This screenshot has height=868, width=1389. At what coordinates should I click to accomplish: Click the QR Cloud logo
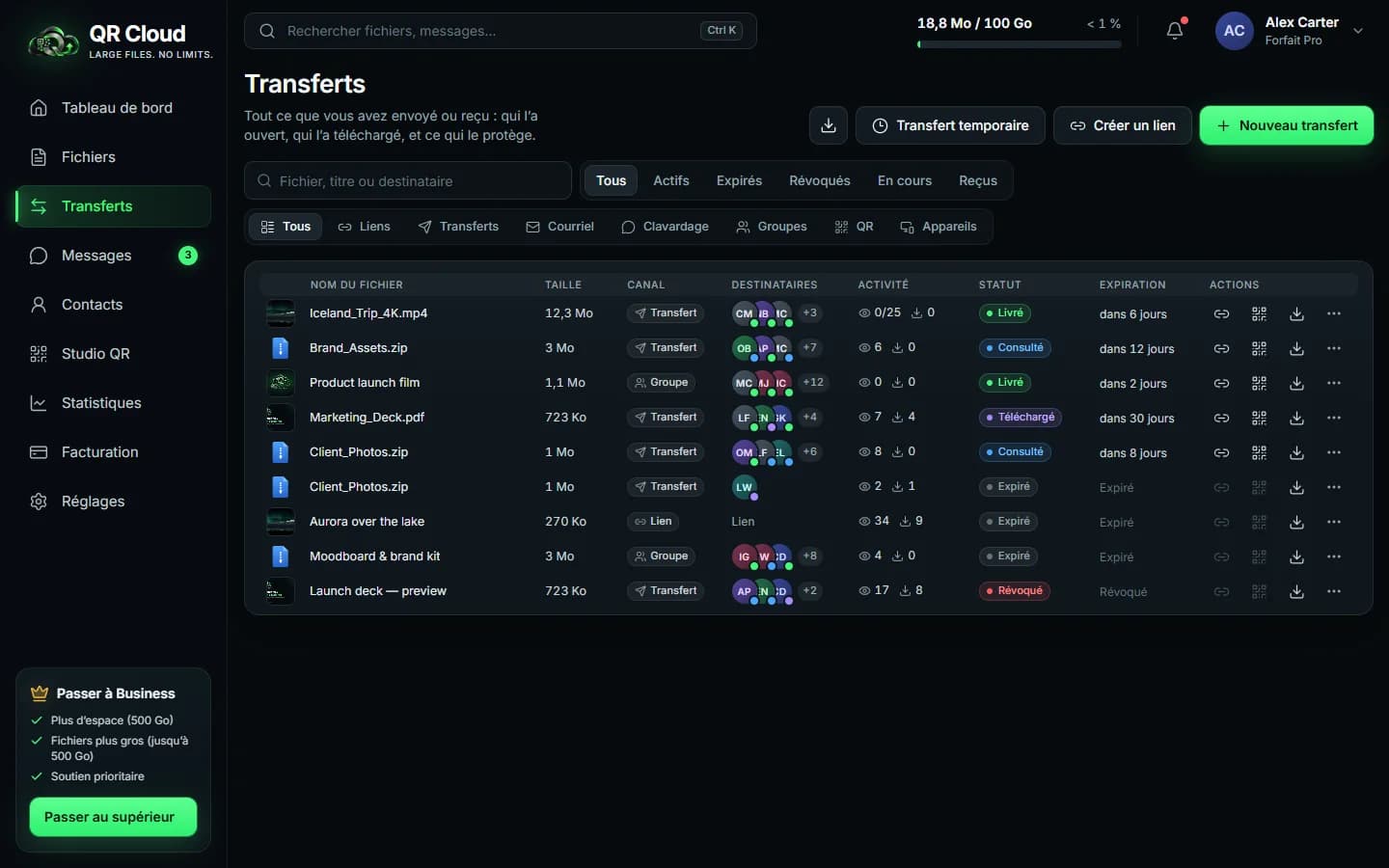120,41
